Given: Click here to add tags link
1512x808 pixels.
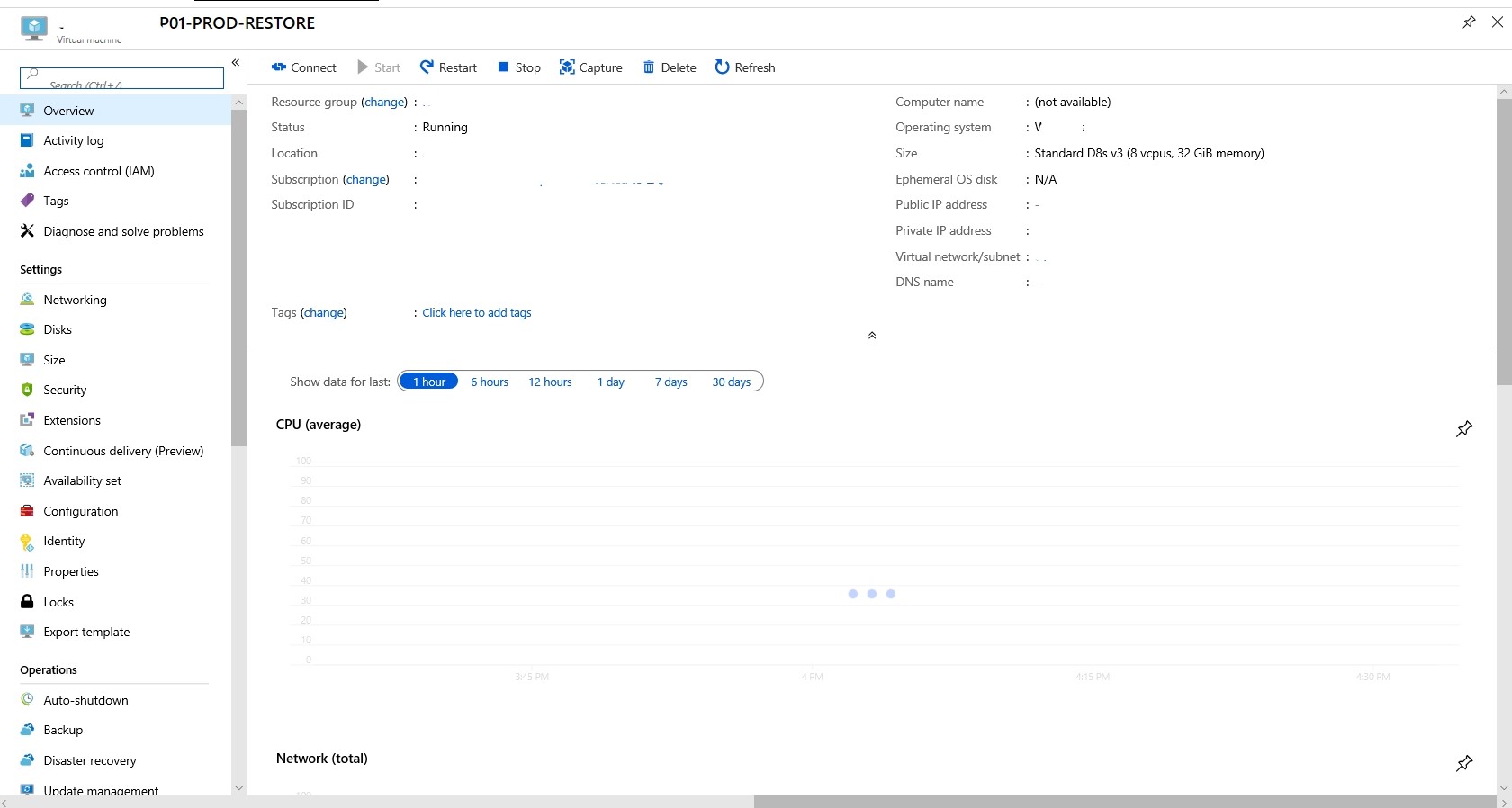Looking at the screenshot, I should click(477, 312).
